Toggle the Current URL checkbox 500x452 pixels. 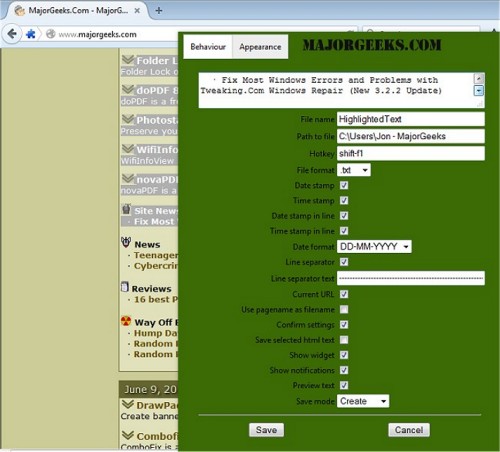[x=344, y=294]
